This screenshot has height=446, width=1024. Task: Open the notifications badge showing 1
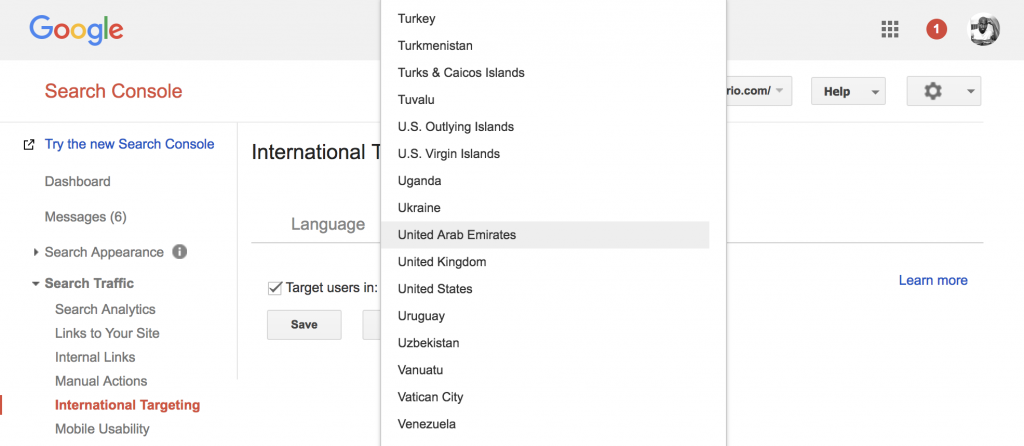pyautogui.click(x=936, y=29)
